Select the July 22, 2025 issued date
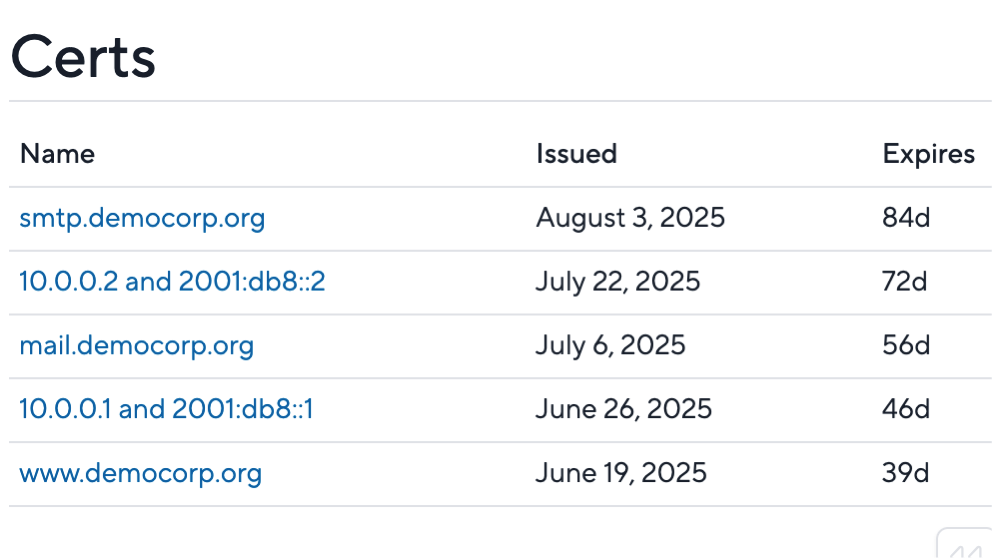 click(x=618, y=282)
